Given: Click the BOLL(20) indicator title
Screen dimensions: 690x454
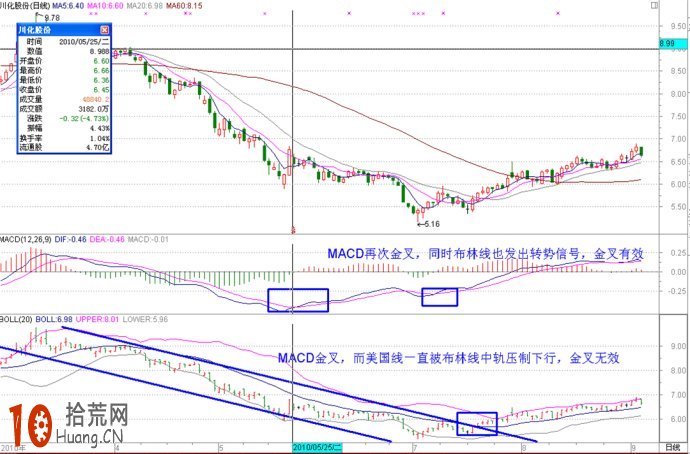Looking at the screenshot, I should coord(16,319).
